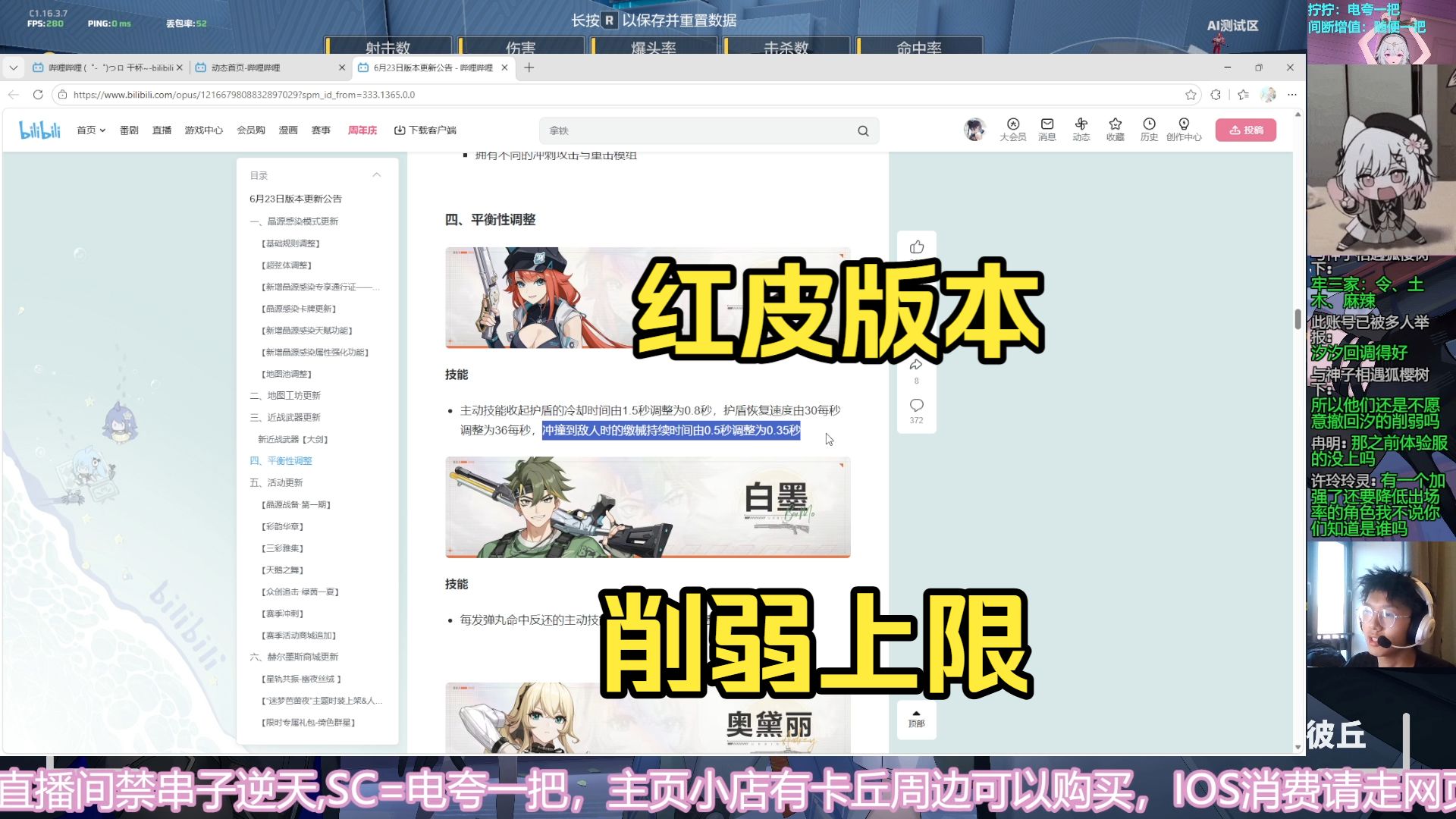Click the user avatar in bilibili header

tap(974, 130)
